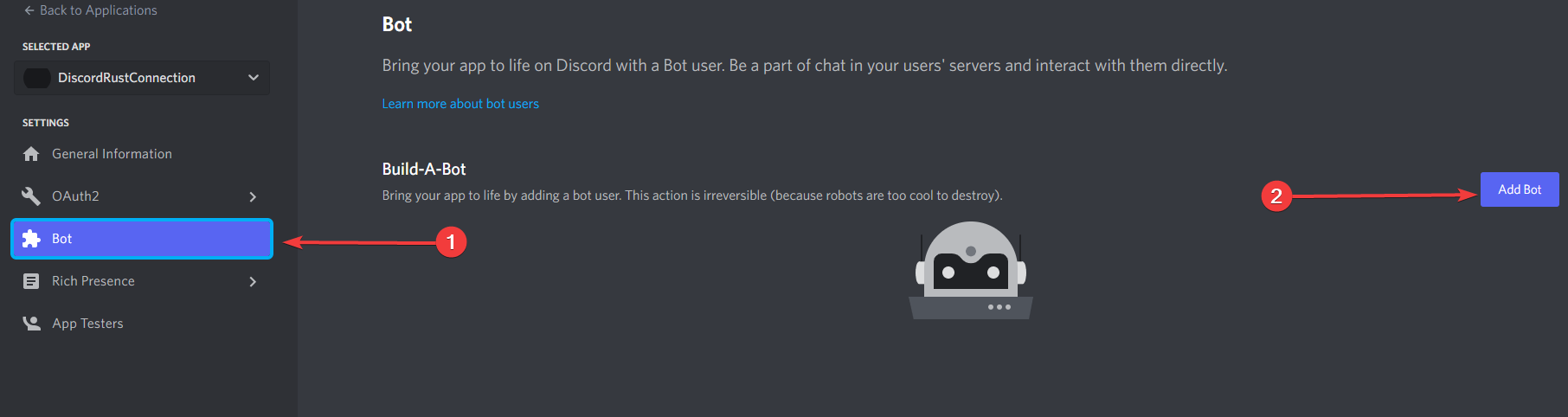Expand the OAuth2 submenu chevron
Viewport: 1568px width, 417px height.
[253, 197]
